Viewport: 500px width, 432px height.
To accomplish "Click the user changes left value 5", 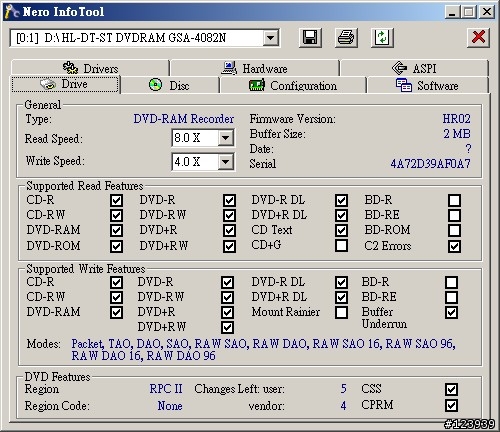I will (x=343, y=389).
